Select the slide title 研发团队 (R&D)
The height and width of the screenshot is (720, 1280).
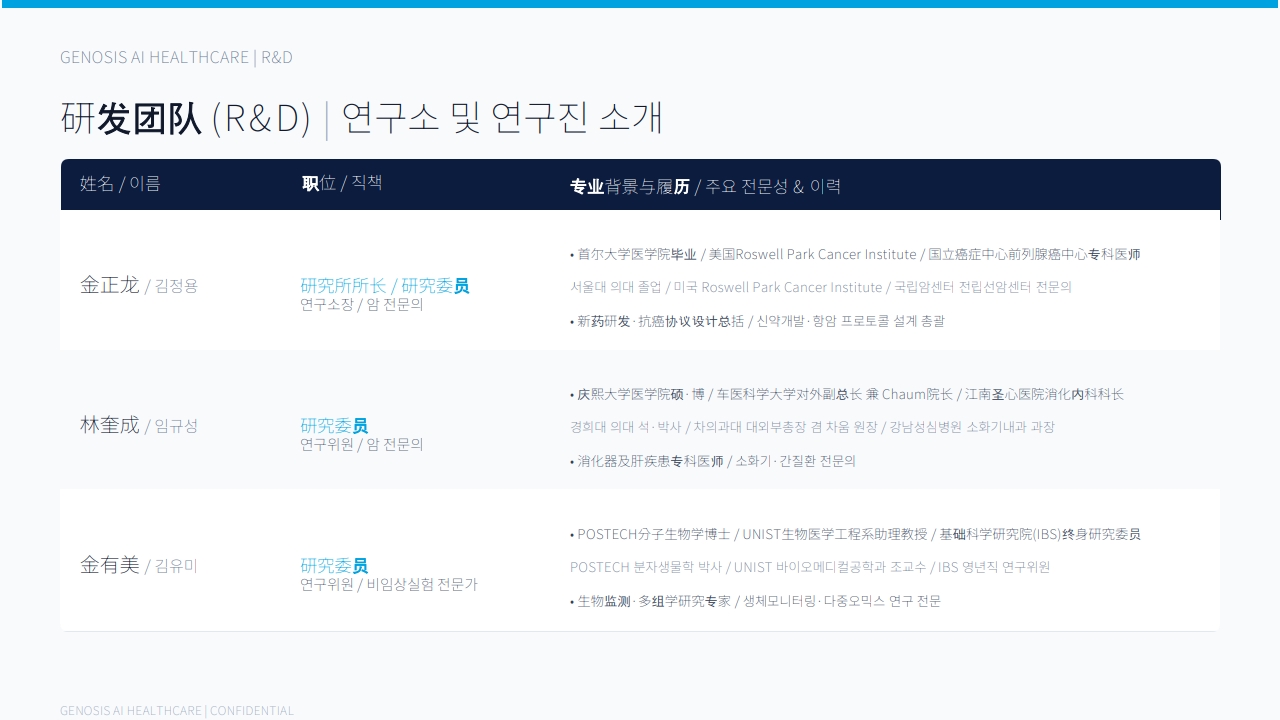(186, 118)
